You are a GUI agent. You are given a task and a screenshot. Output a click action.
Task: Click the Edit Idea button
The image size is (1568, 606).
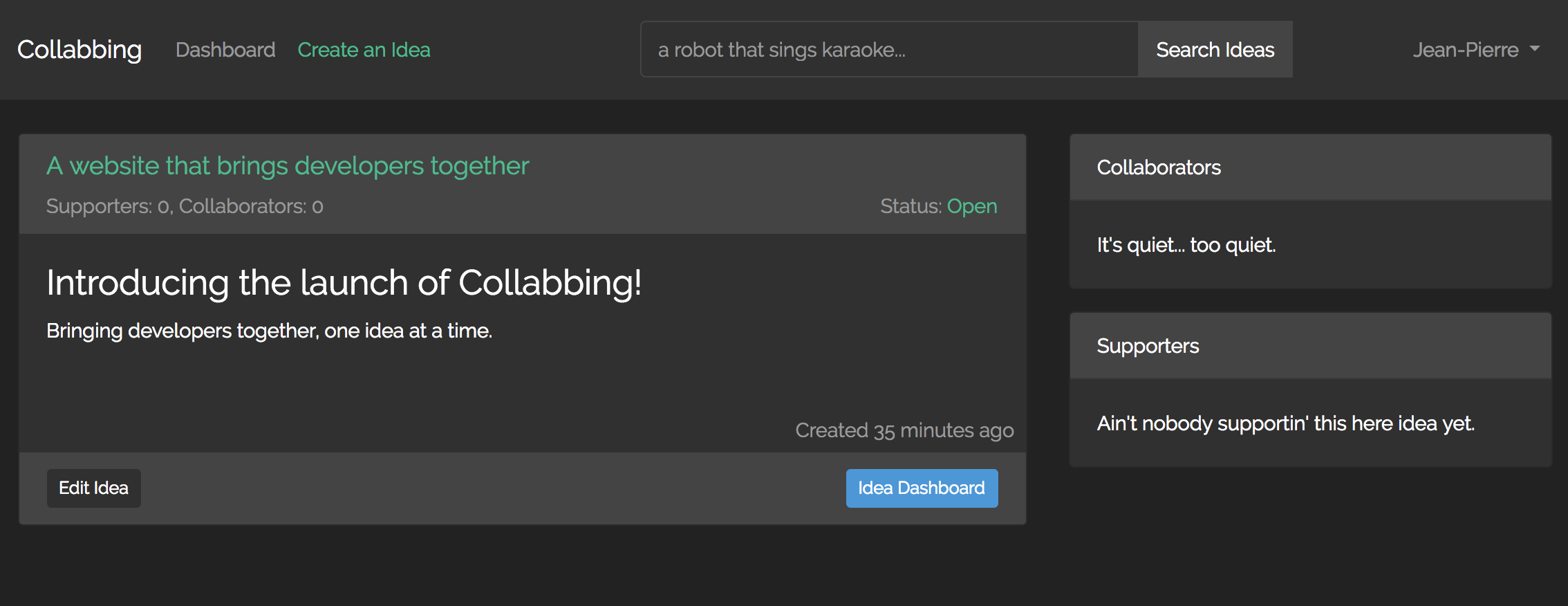click(x=94, y=488)
